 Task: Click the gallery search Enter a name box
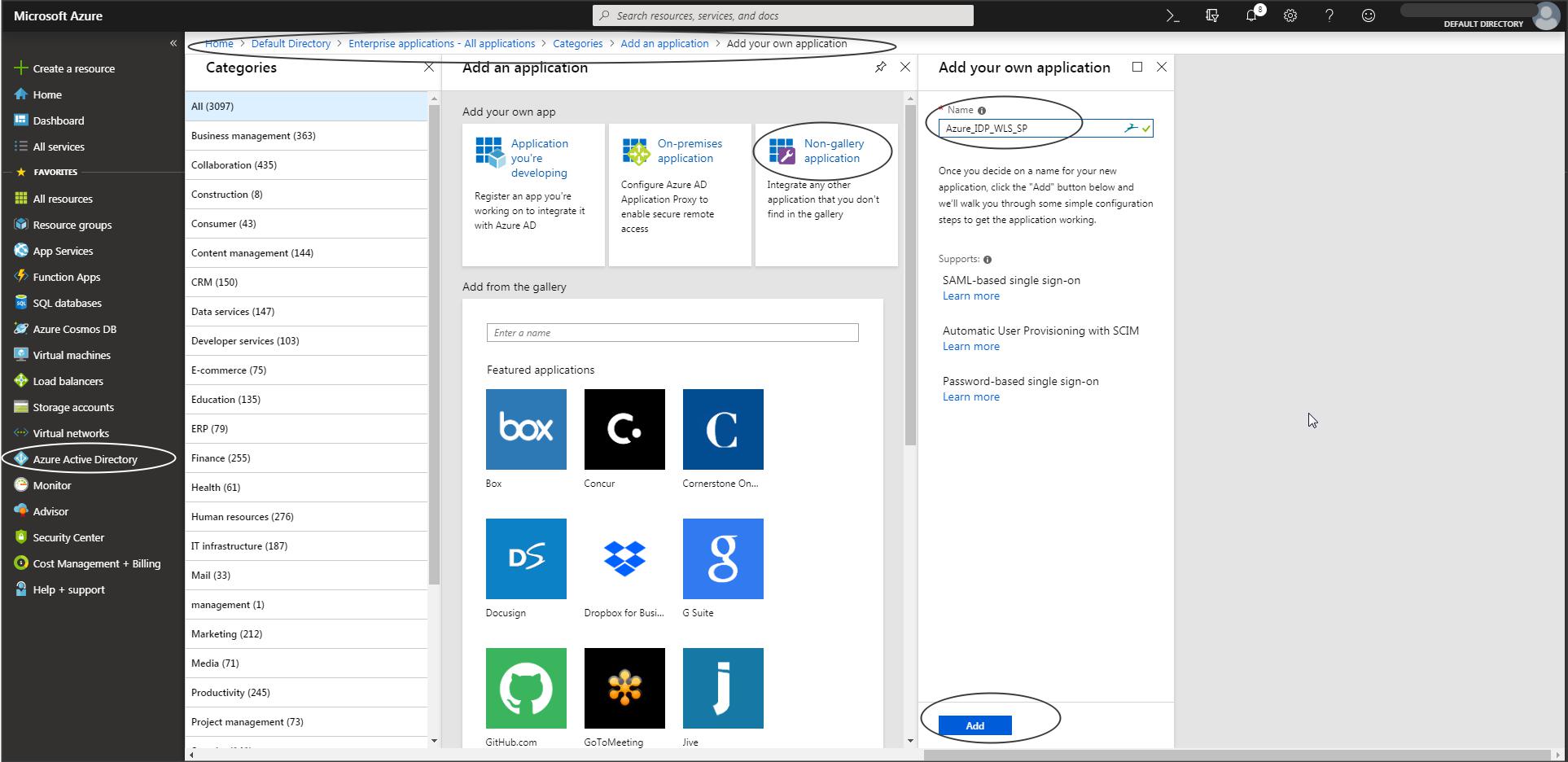tap(672, 333)
